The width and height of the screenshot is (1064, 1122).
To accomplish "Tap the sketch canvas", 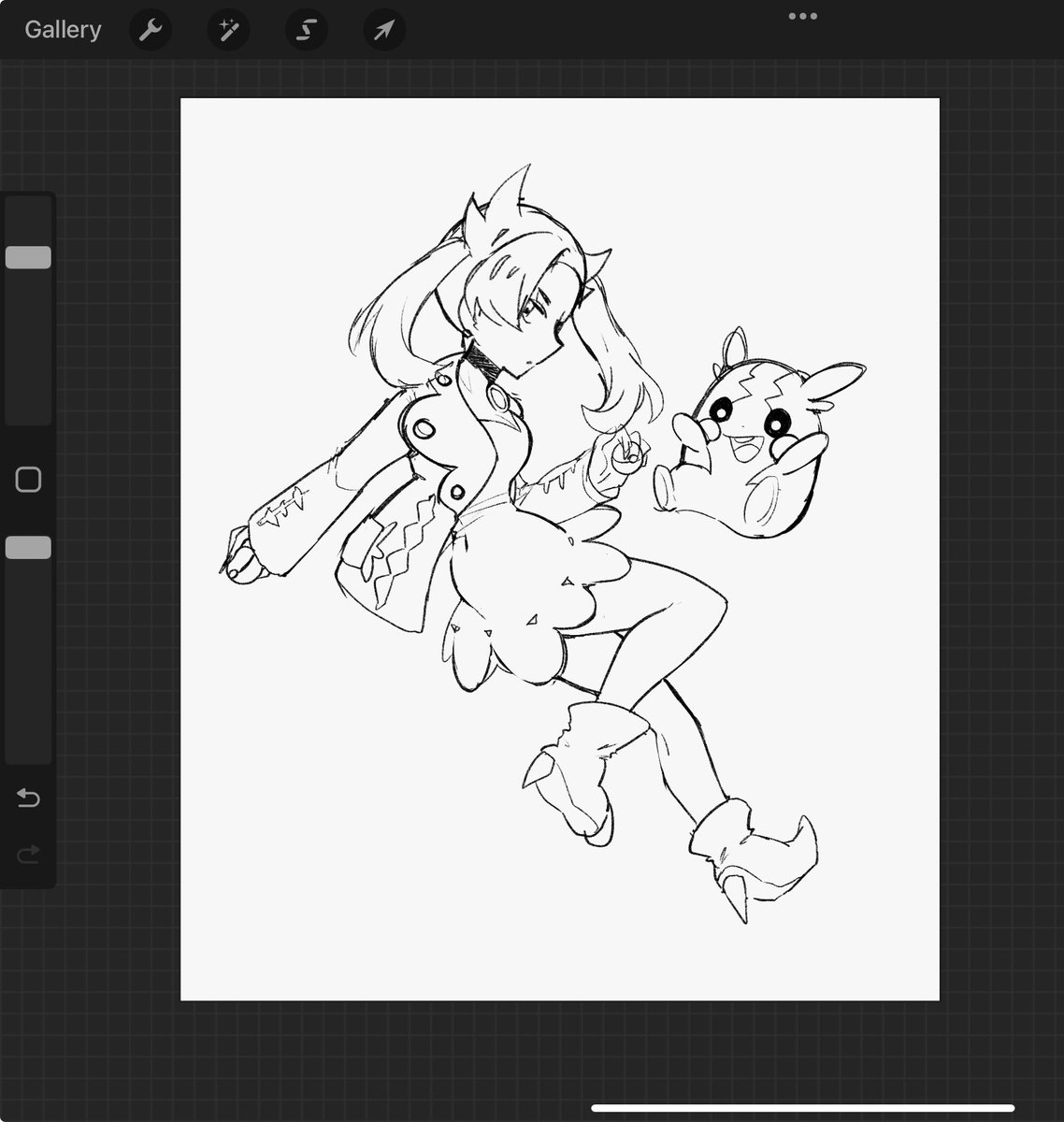I will coord(559,549).
